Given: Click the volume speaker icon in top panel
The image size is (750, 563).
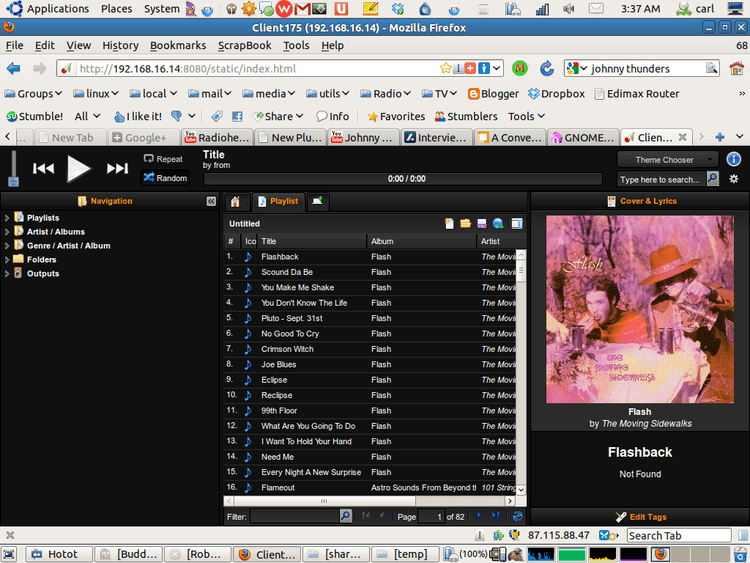Looking at the screenshot, I should (568, 9).
